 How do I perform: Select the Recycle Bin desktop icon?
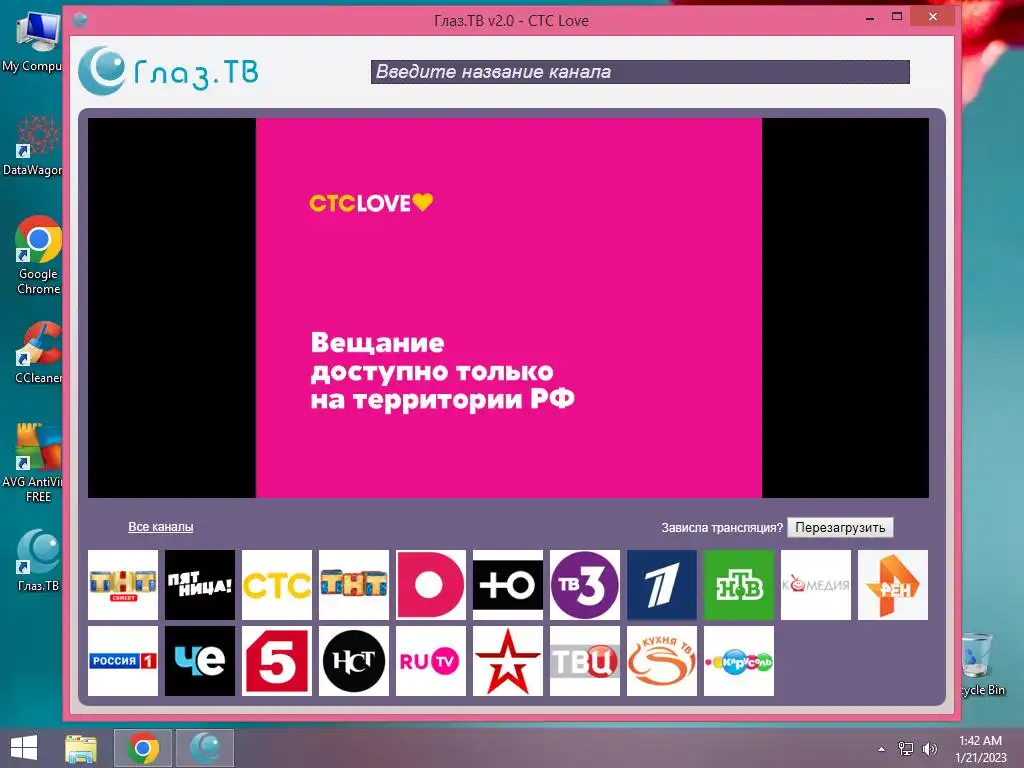(x=982, y=664)
